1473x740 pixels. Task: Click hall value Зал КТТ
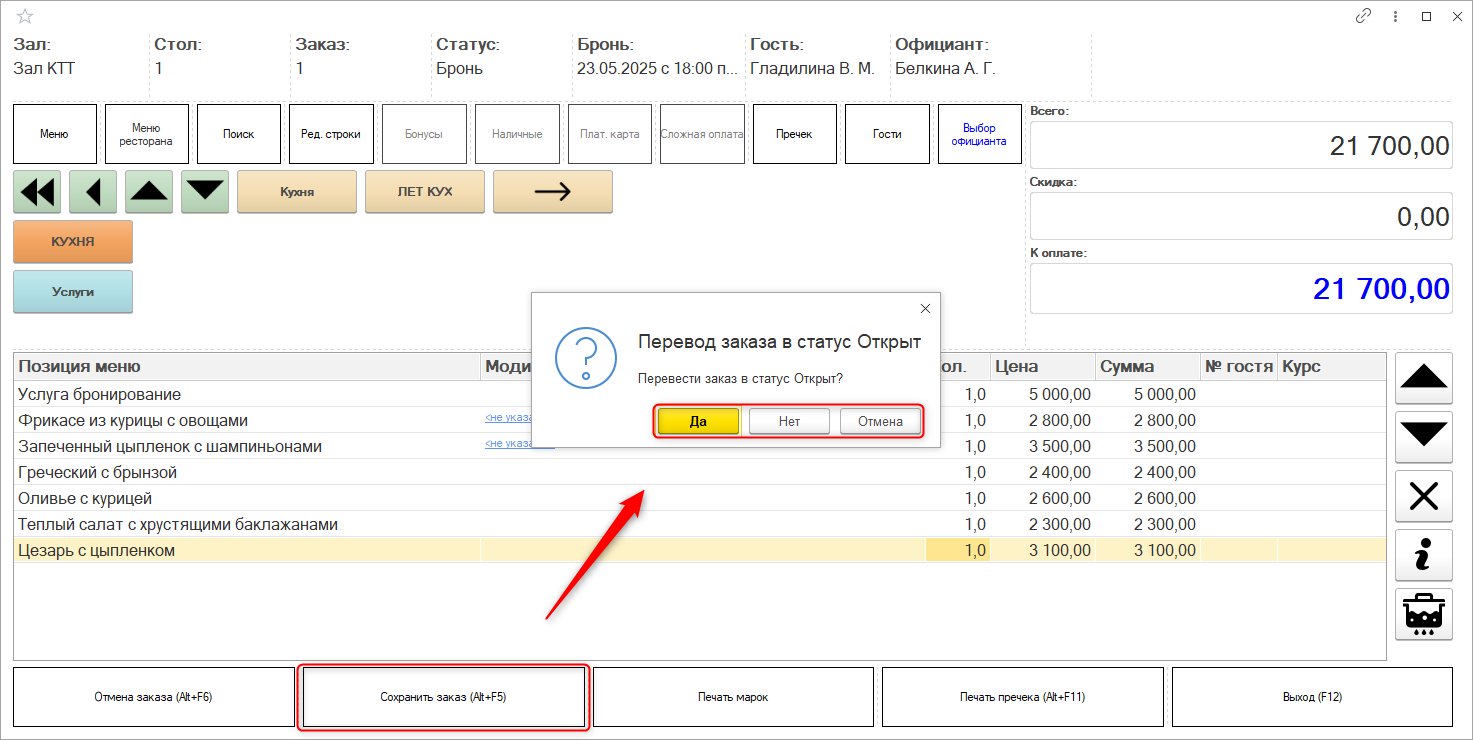(x=44, y=69)
